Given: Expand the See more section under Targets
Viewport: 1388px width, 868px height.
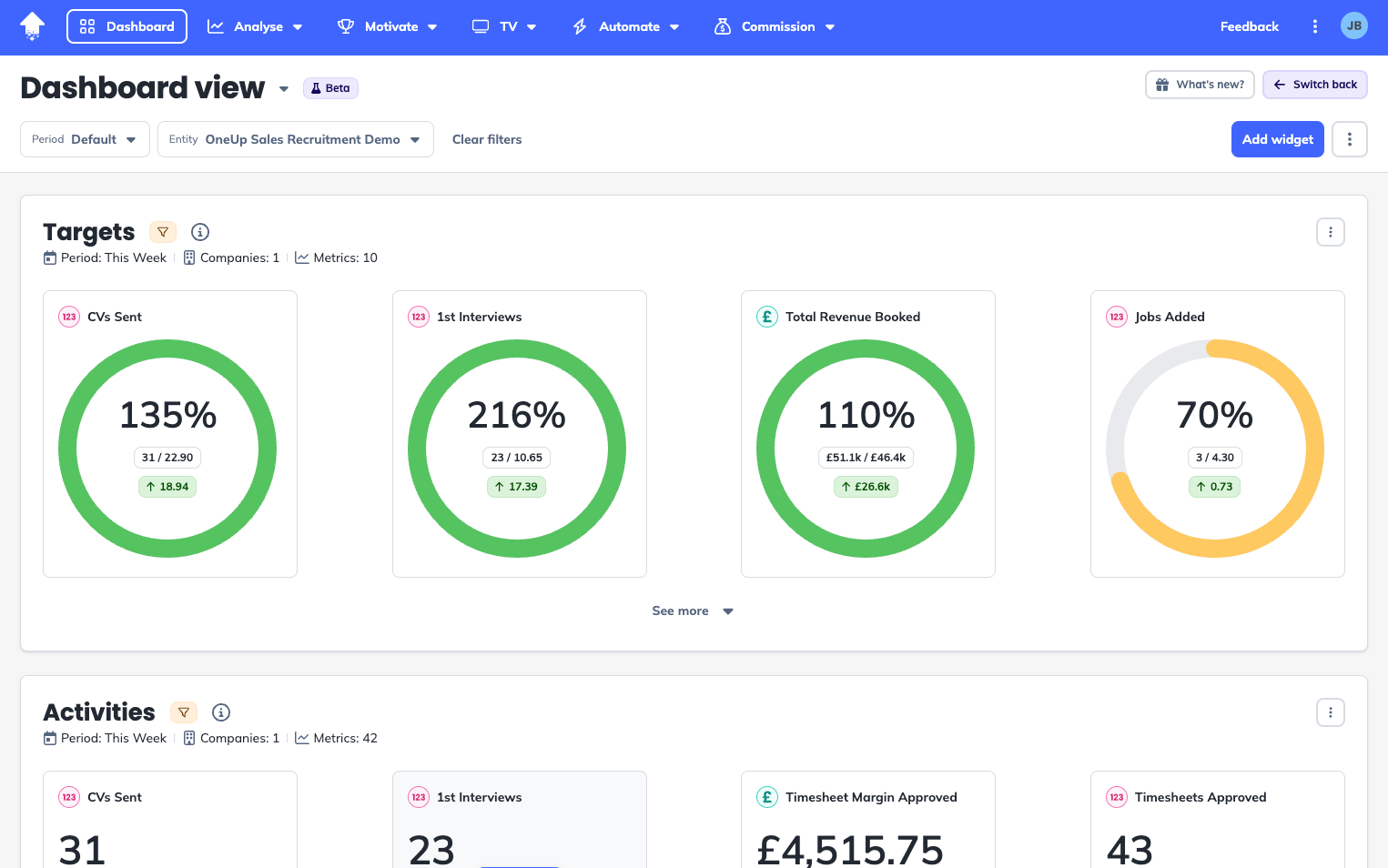Looking at the screenshot, I should click(x=693, y=611).
